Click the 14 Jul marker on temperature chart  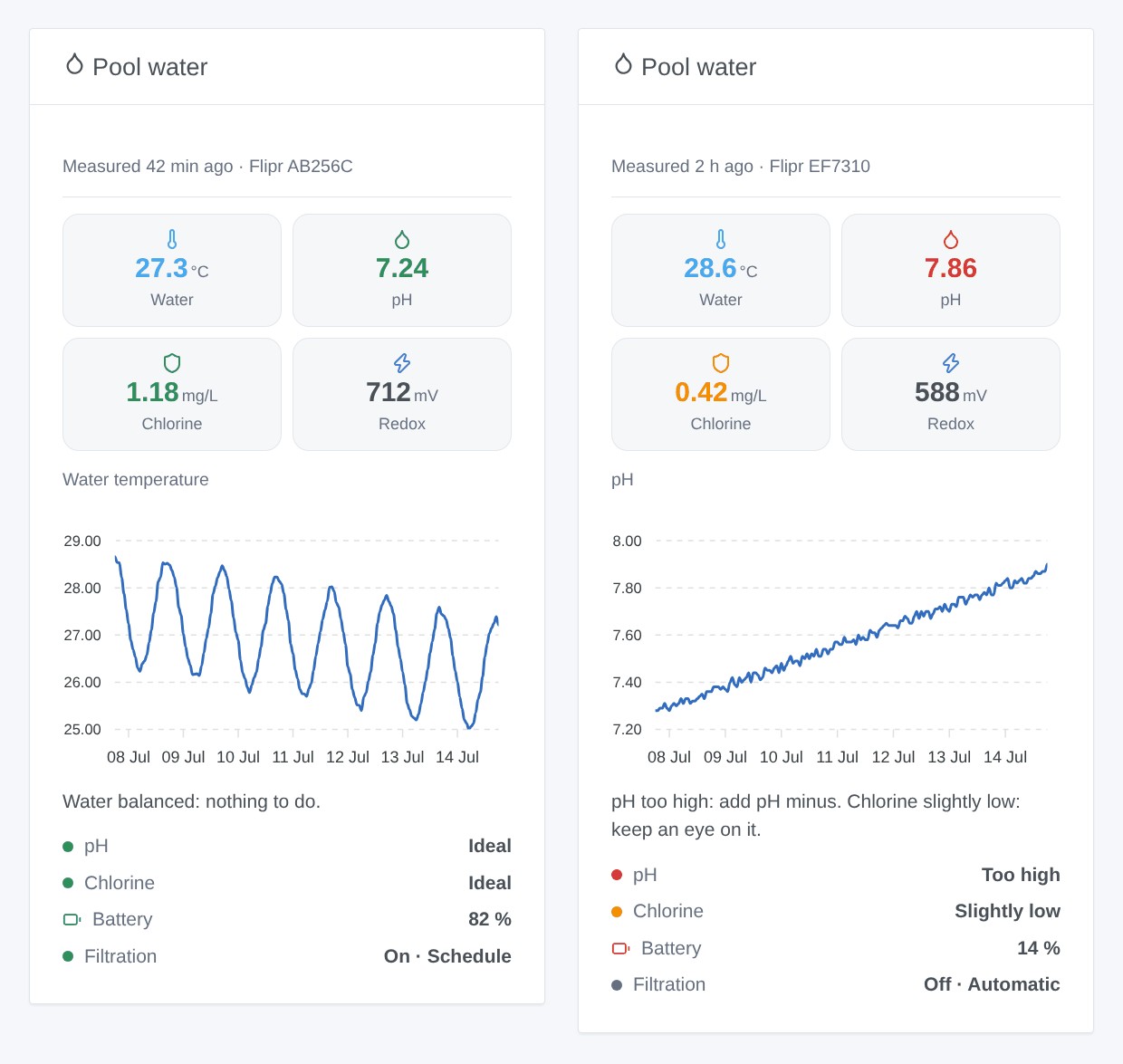point(457,757)
